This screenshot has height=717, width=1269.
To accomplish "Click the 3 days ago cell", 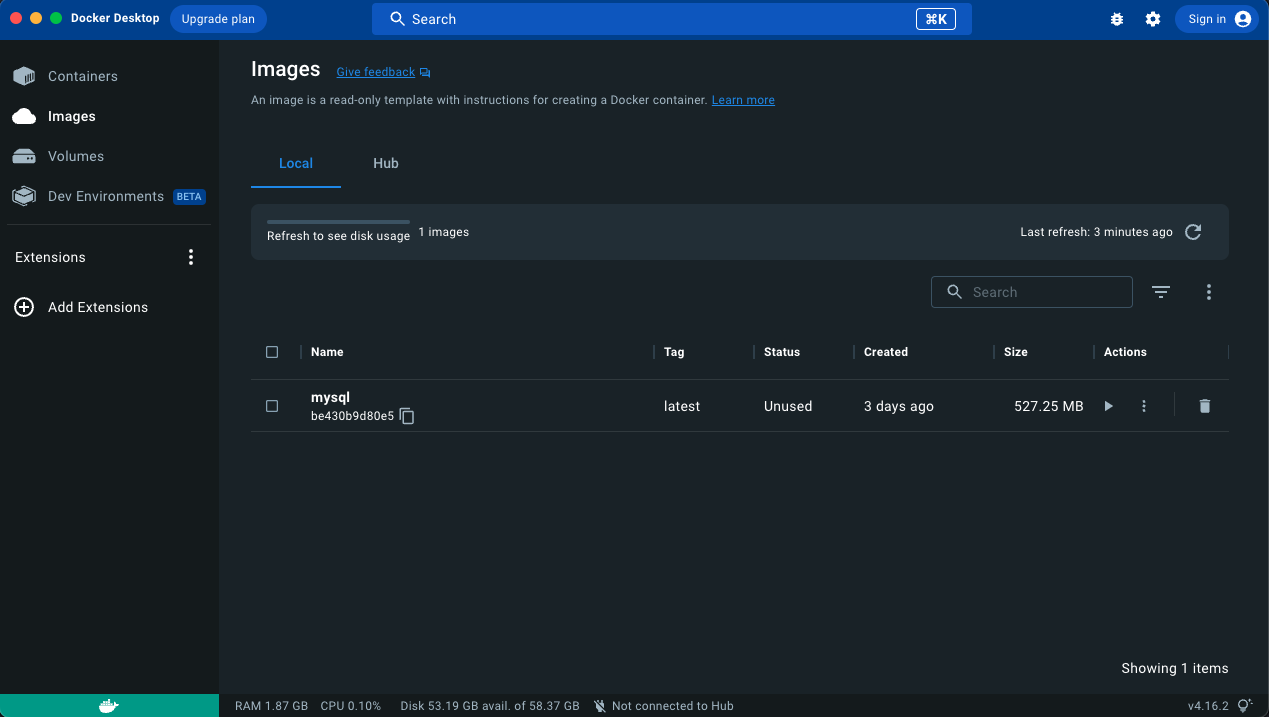I will (x=899, y=406).
